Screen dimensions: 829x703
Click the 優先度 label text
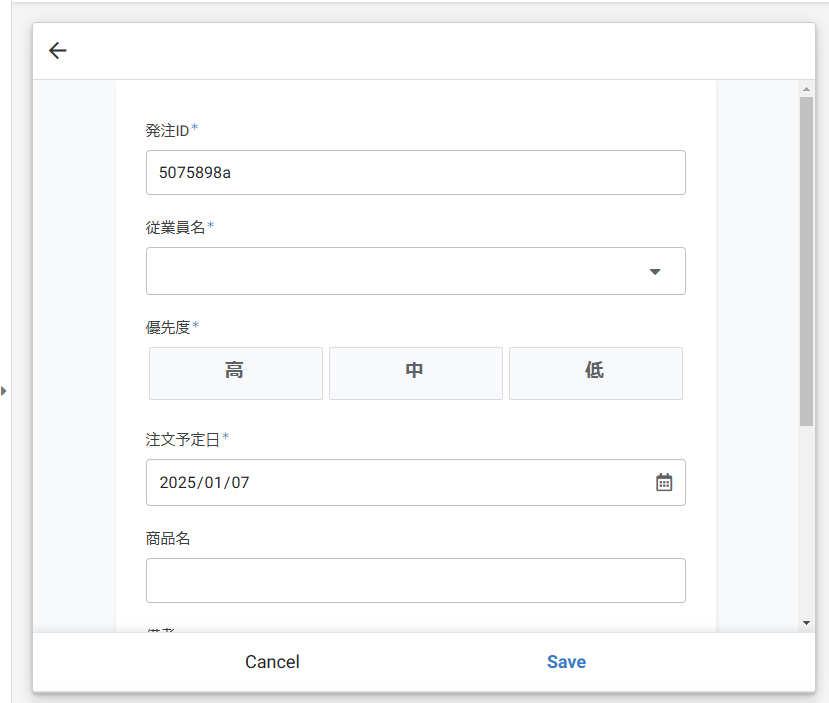click(x=168, y=327)
